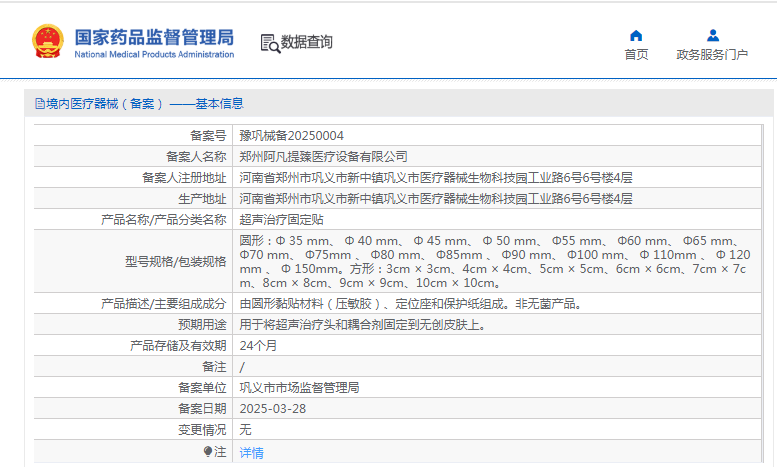The width and height of the screenshot is (777, 467).
Task: Click the lightbulb icon beside 注
Action: pyautogui.click(x=208, y=451)
